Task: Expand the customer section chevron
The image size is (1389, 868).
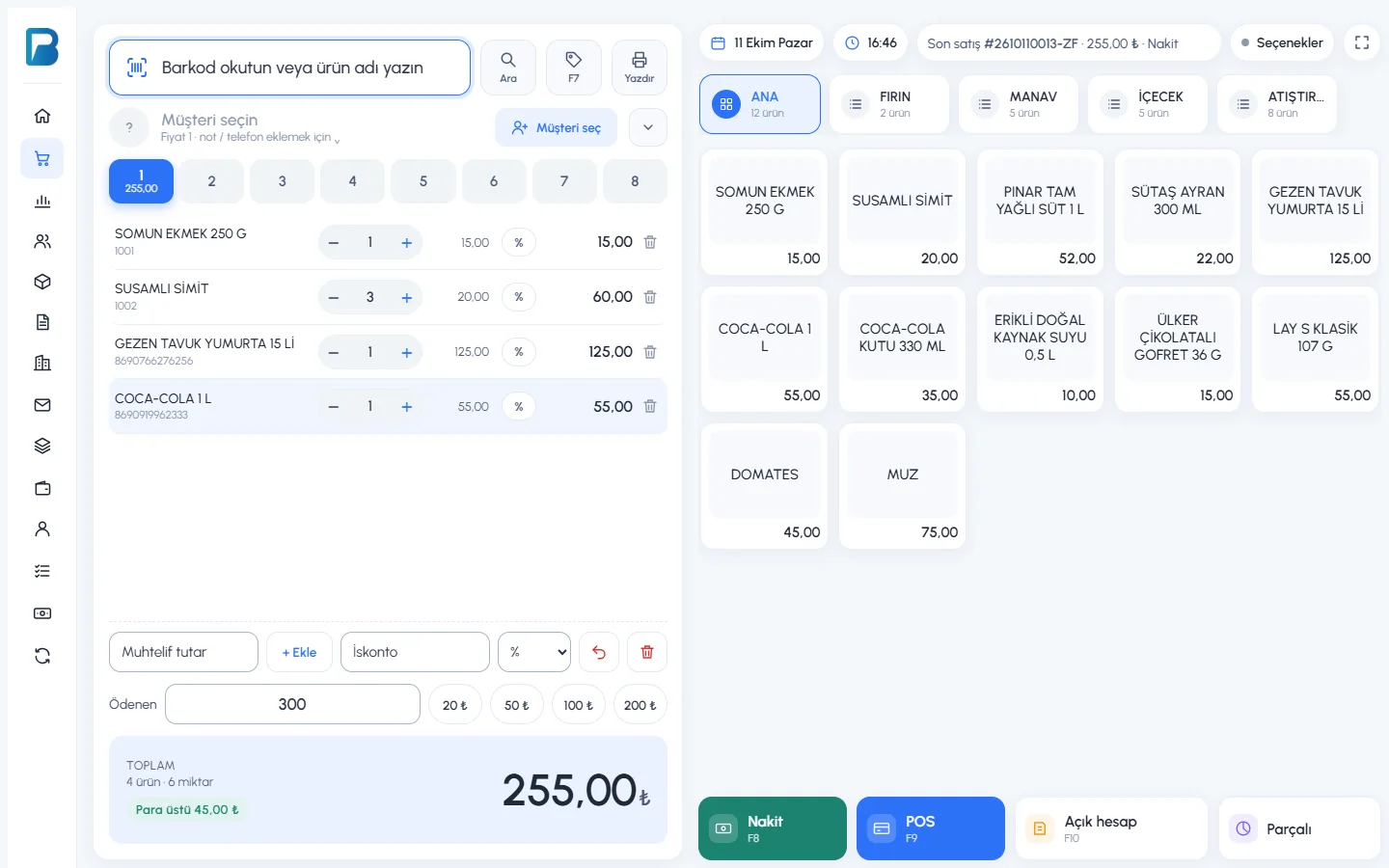Action: [648, 127]
